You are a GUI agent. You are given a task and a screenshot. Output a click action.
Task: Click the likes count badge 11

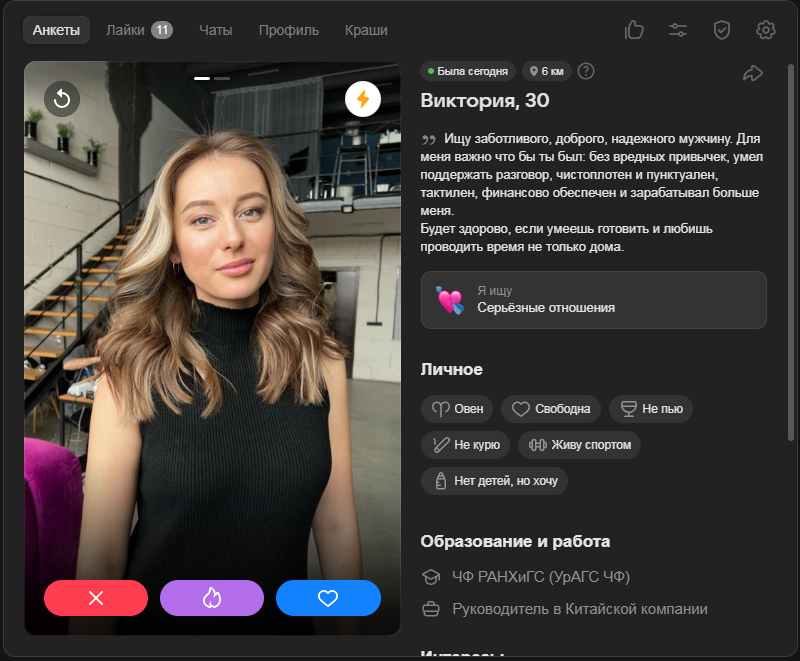(x=162, y=30)
